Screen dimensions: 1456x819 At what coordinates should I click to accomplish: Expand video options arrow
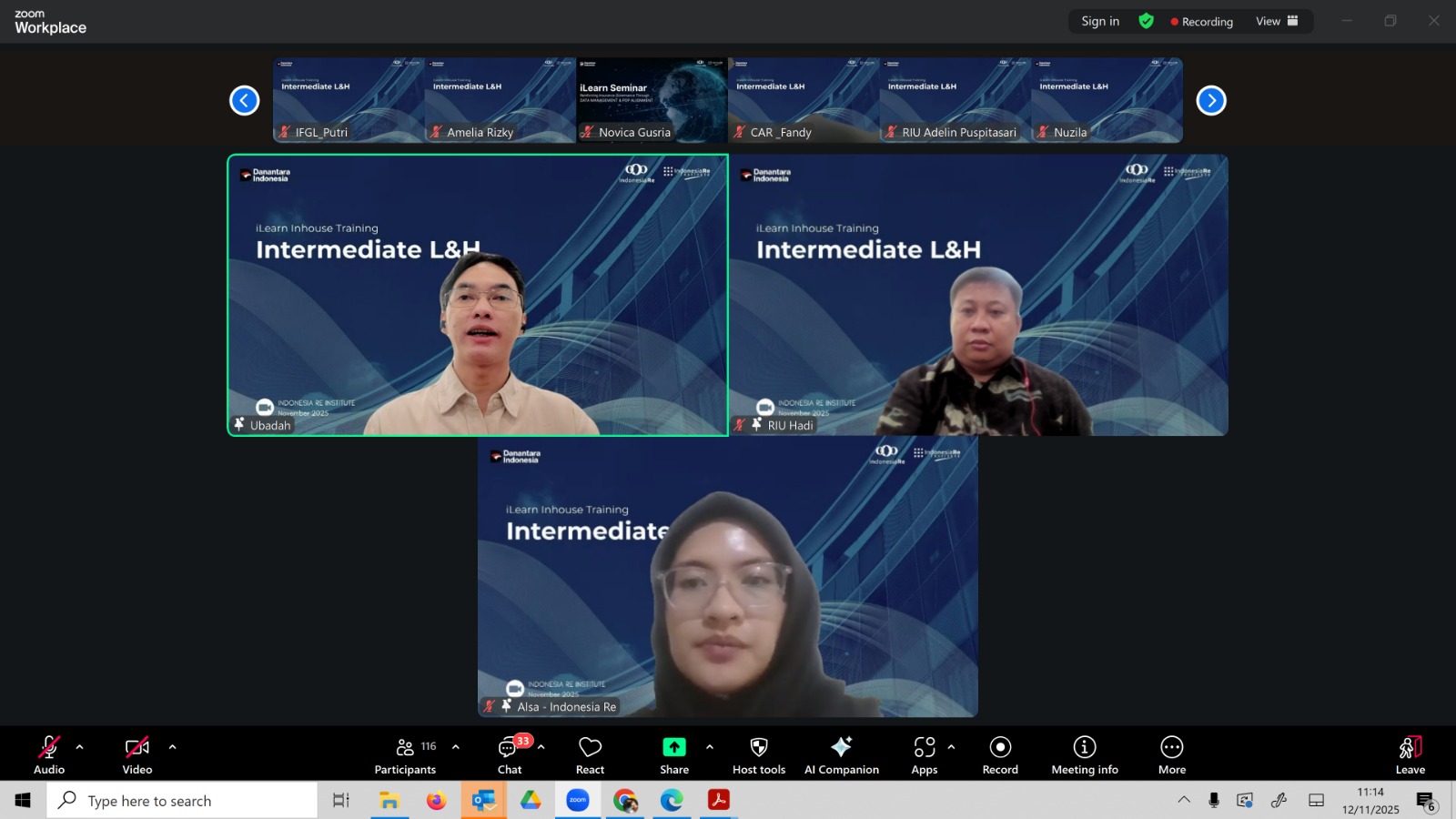point(173,747)
